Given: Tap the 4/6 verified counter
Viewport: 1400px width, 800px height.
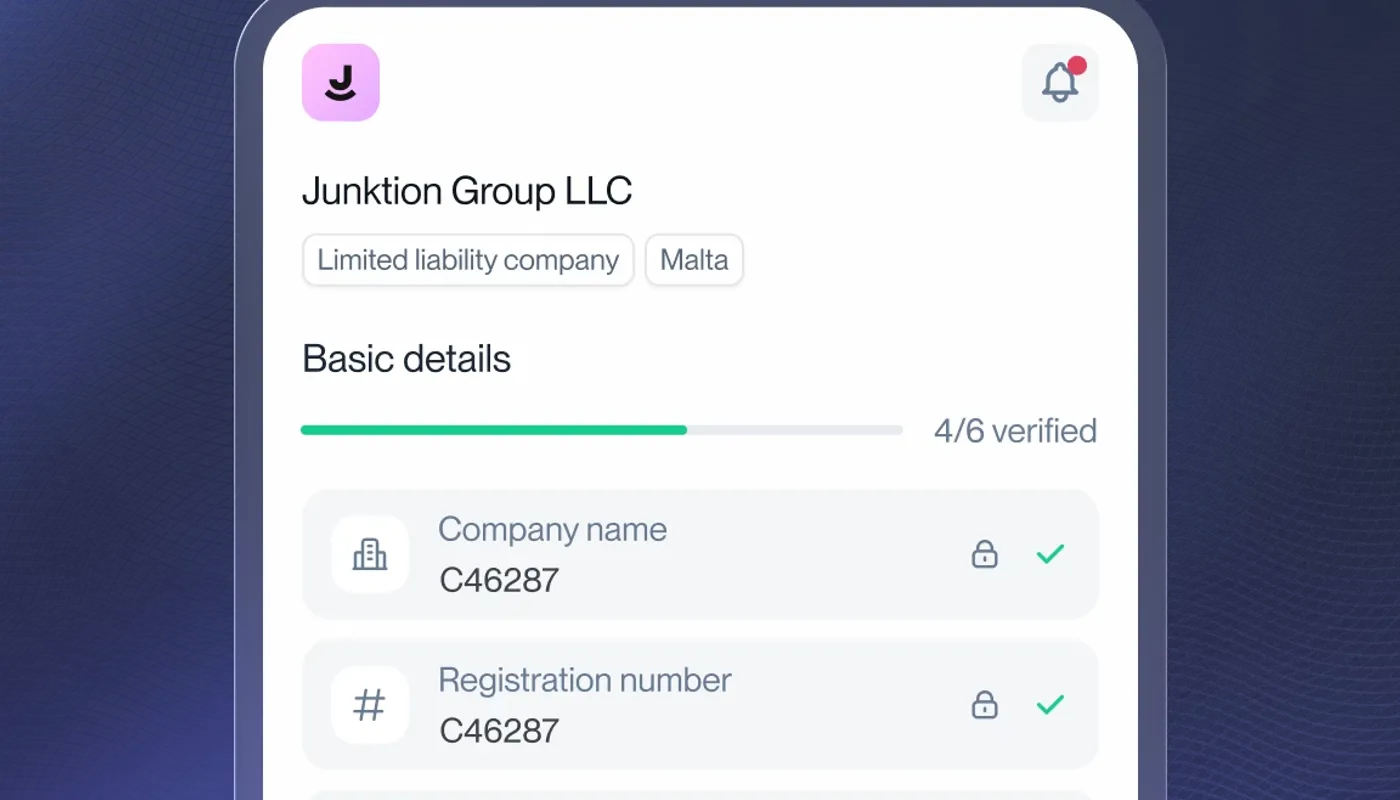Looking at the screenshot, I should point(1015,431).
